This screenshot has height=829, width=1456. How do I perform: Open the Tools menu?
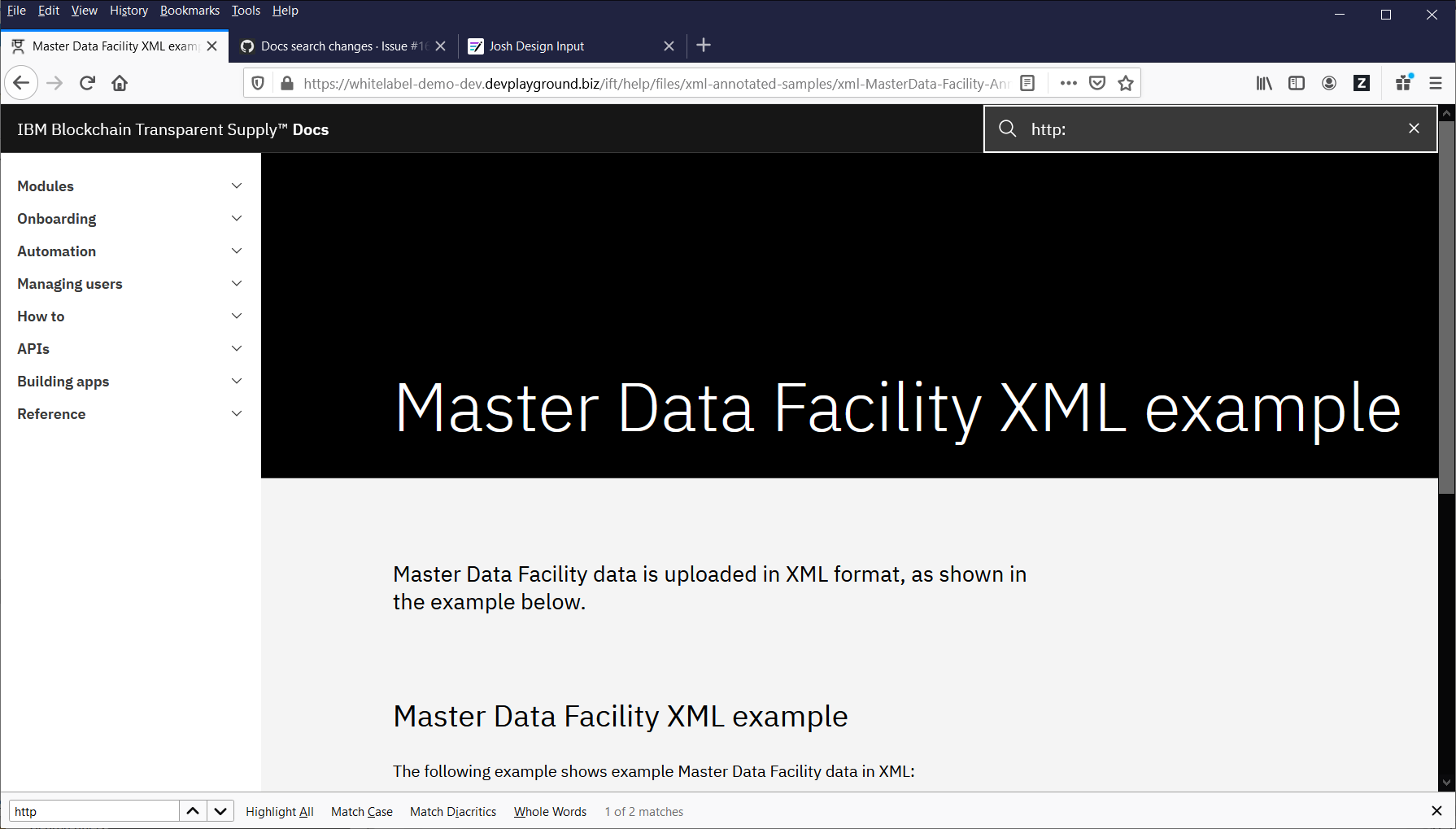tap(246, 11)
